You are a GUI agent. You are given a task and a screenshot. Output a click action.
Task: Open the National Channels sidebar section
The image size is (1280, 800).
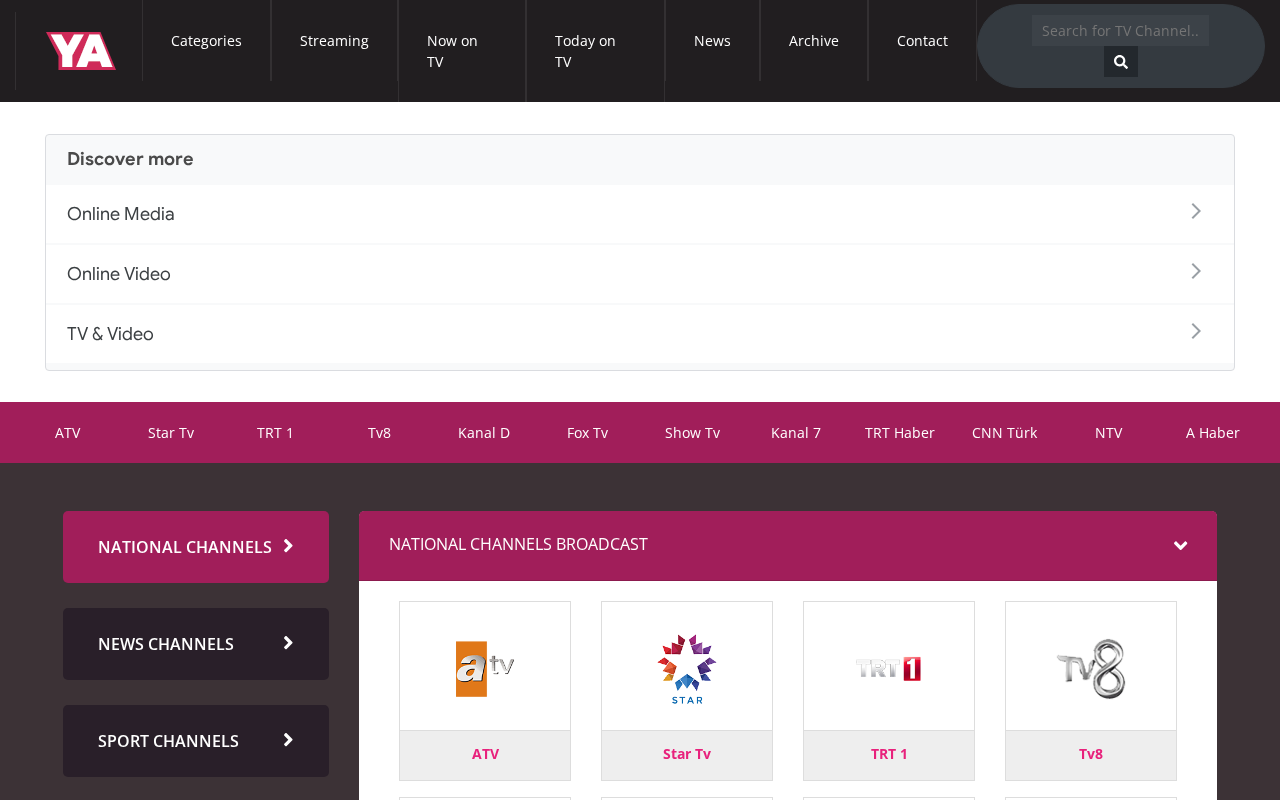pos(196,547)
